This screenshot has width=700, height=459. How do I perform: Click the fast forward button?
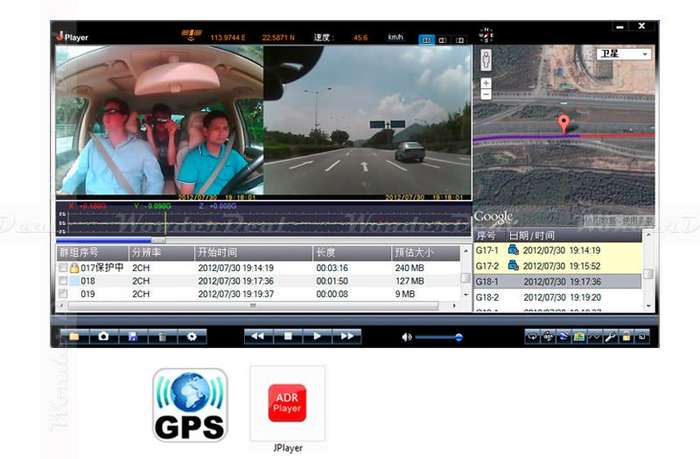(x=346, y=336)
